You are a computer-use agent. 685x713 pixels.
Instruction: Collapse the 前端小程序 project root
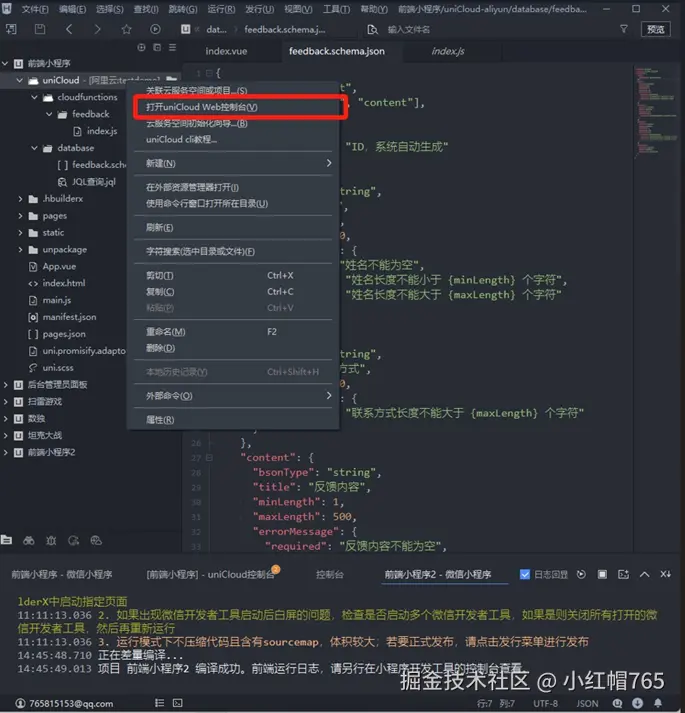[x=5, y=63]
